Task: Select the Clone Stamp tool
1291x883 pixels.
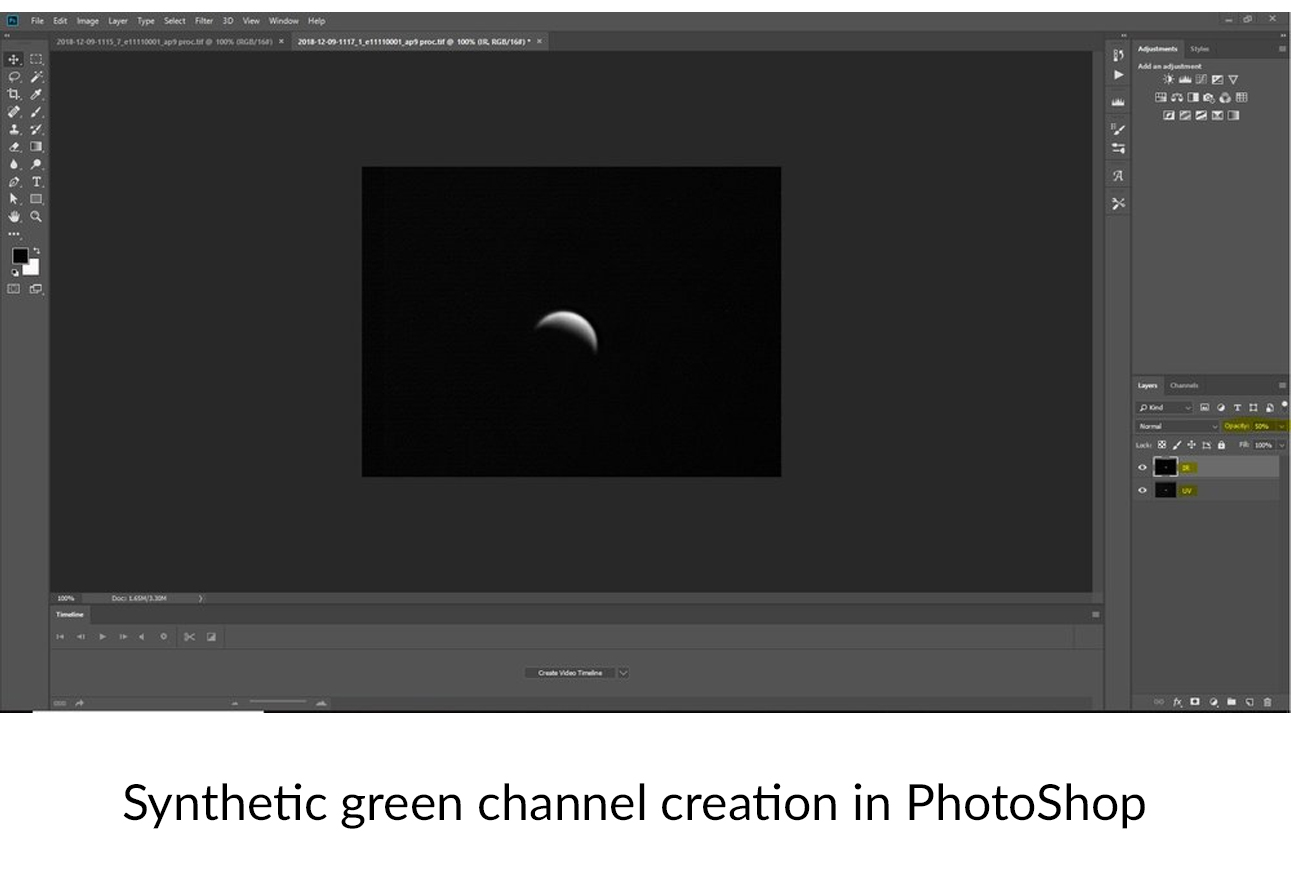Action: [14, 129]
